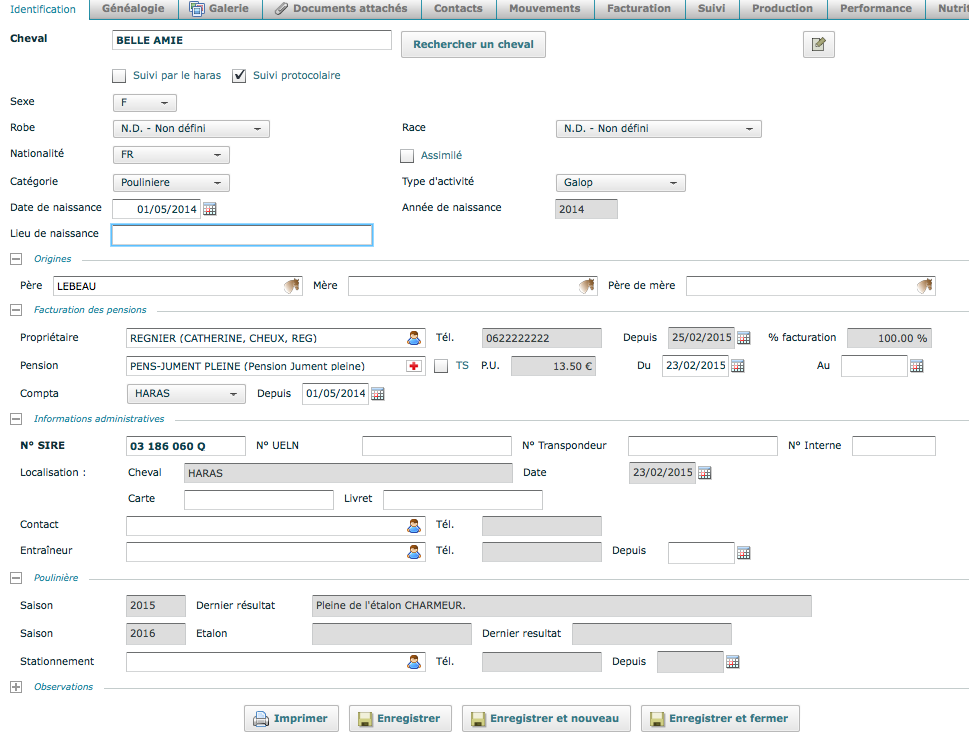Open calendar for Entraîneur Depuis
The image size is (969, 755).
pyautogui.click(x=744, y=553)
